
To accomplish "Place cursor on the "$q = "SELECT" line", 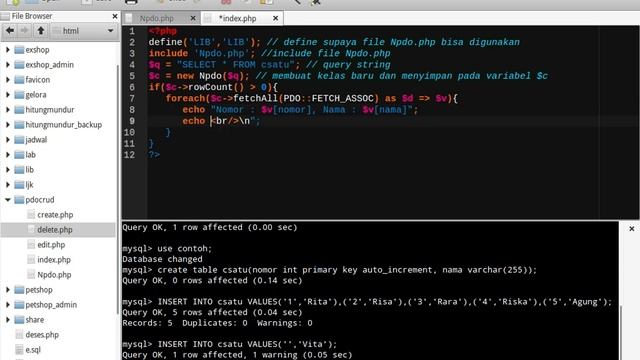I will (x=269, y=65).
